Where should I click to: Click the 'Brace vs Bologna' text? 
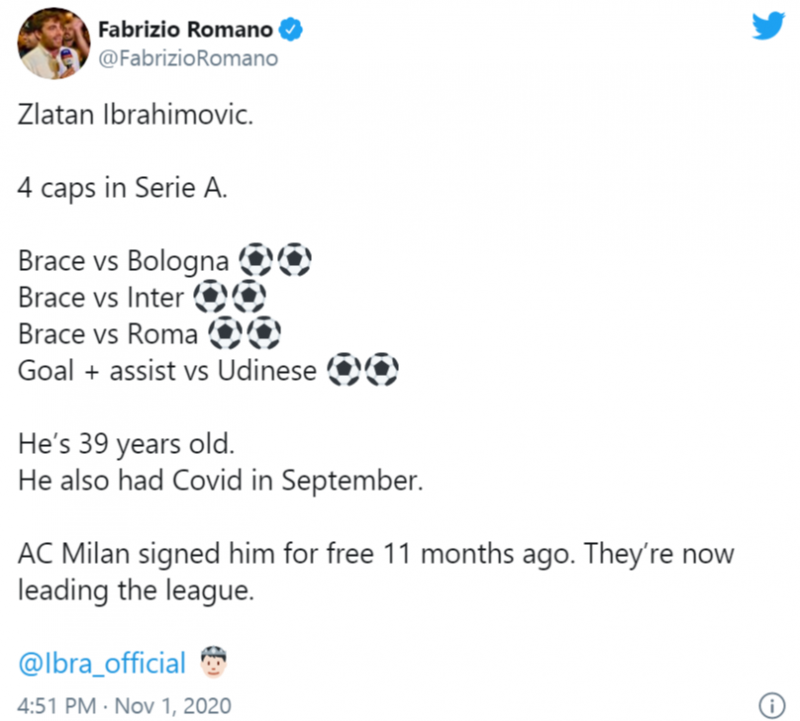pos(122,262)
